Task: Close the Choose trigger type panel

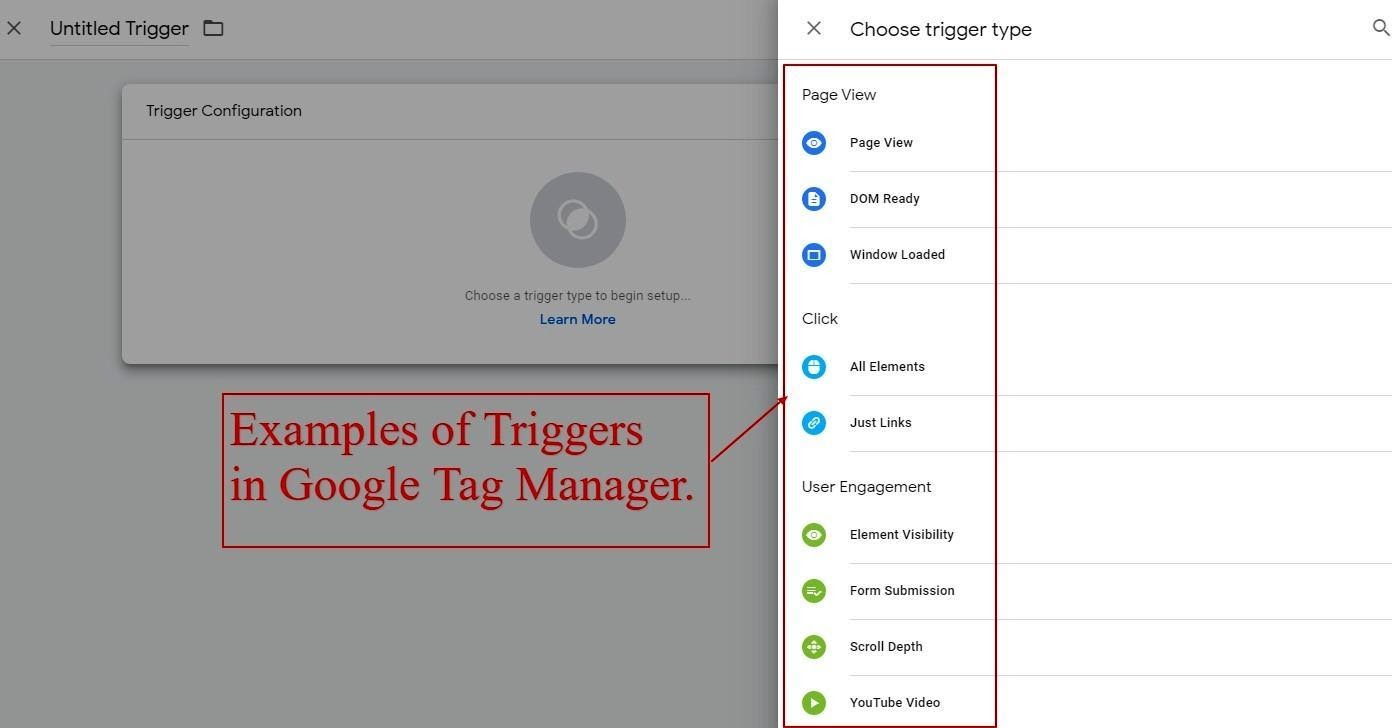Action: click(x=813, y=28)
